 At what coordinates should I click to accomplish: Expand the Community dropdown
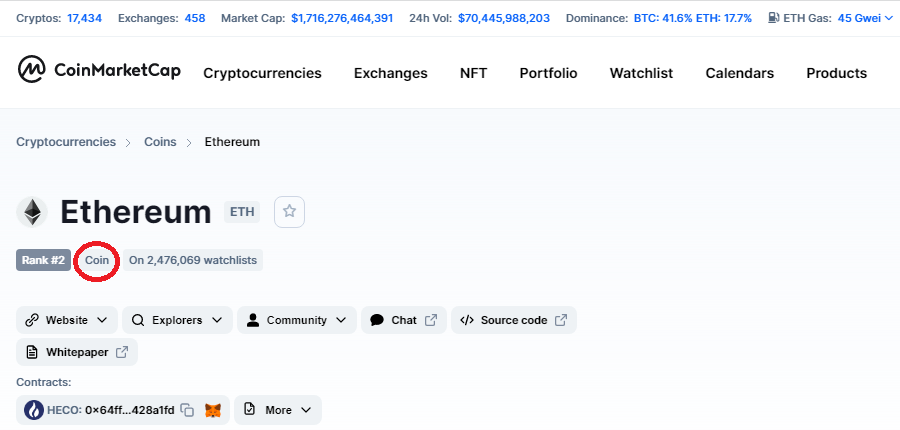pos(296,320)
